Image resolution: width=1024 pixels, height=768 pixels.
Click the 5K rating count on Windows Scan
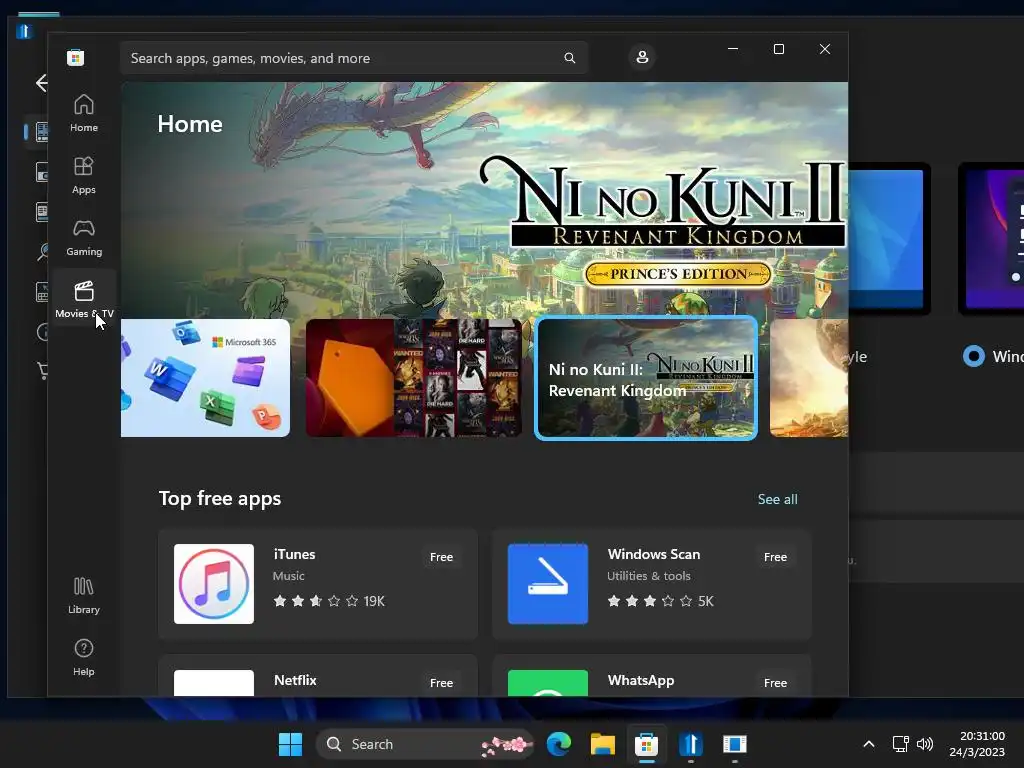tap(706, 601)
